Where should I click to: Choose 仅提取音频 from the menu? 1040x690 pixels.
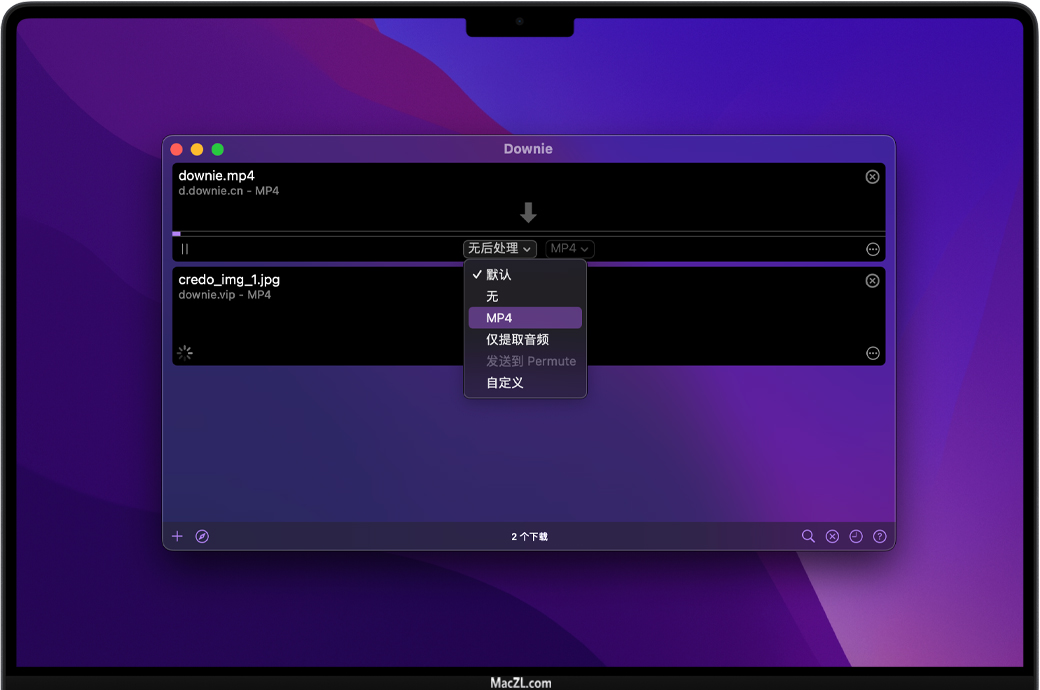[x=517, y=340]
